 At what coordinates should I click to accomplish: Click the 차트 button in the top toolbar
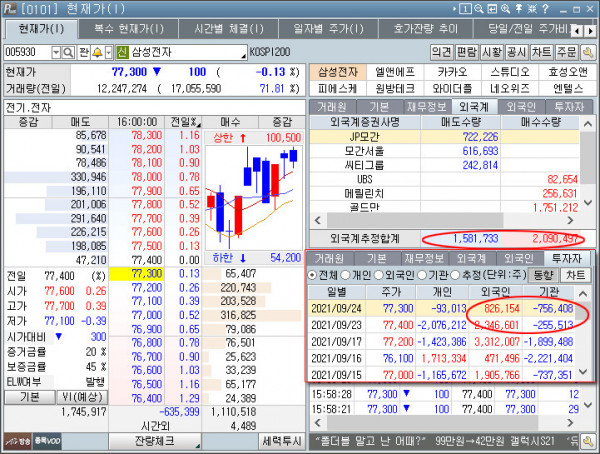(542, 52)
